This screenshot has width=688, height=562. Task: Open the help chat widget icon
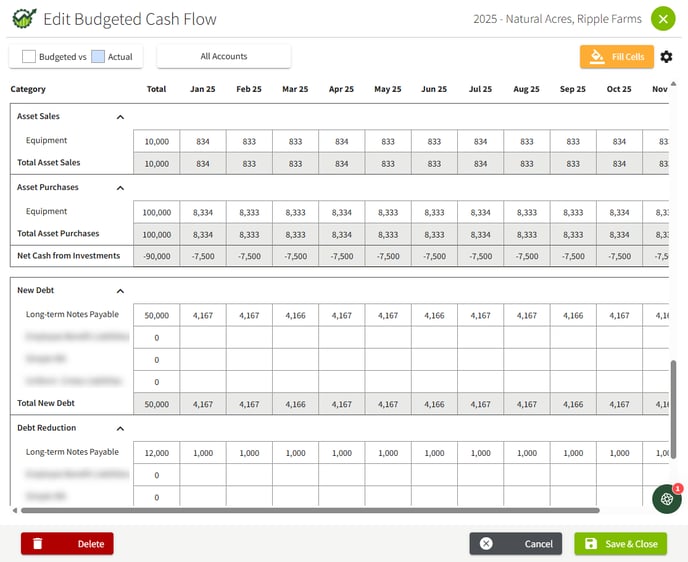[x=666, y=499]
